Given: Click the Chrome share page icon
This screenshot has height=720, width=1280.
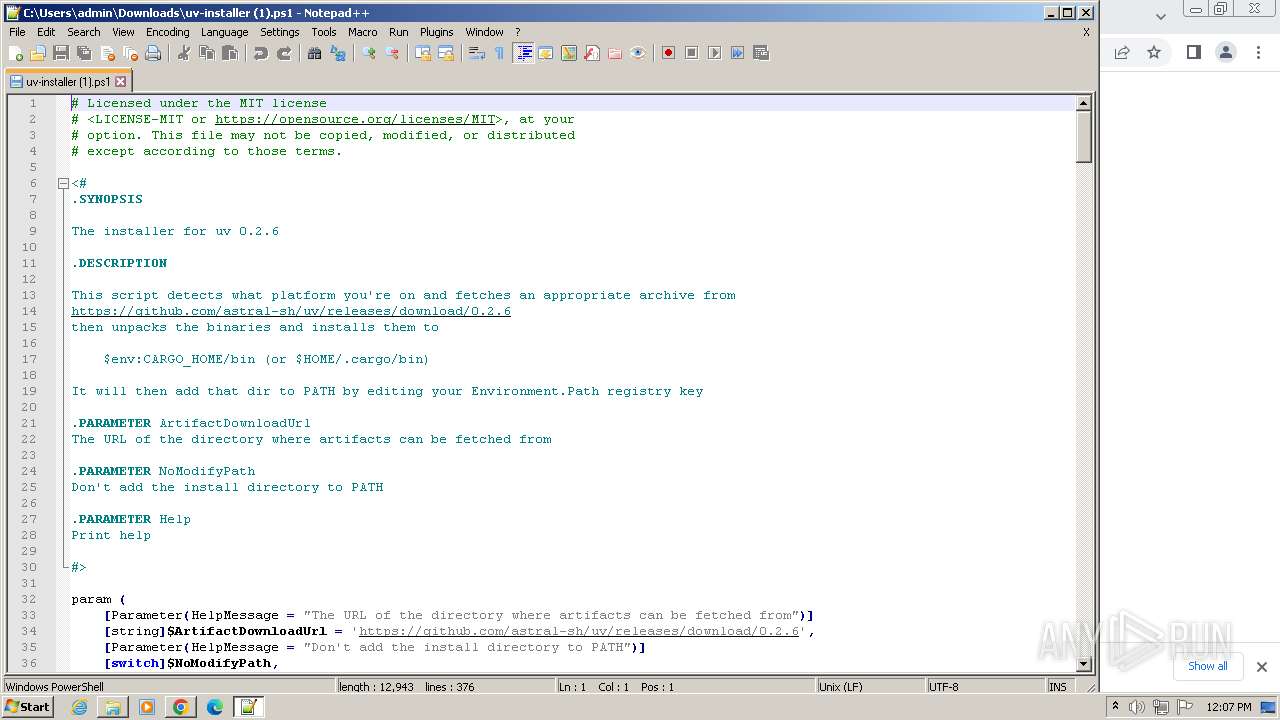Looking at the screenshot, I should (1122, 53).
